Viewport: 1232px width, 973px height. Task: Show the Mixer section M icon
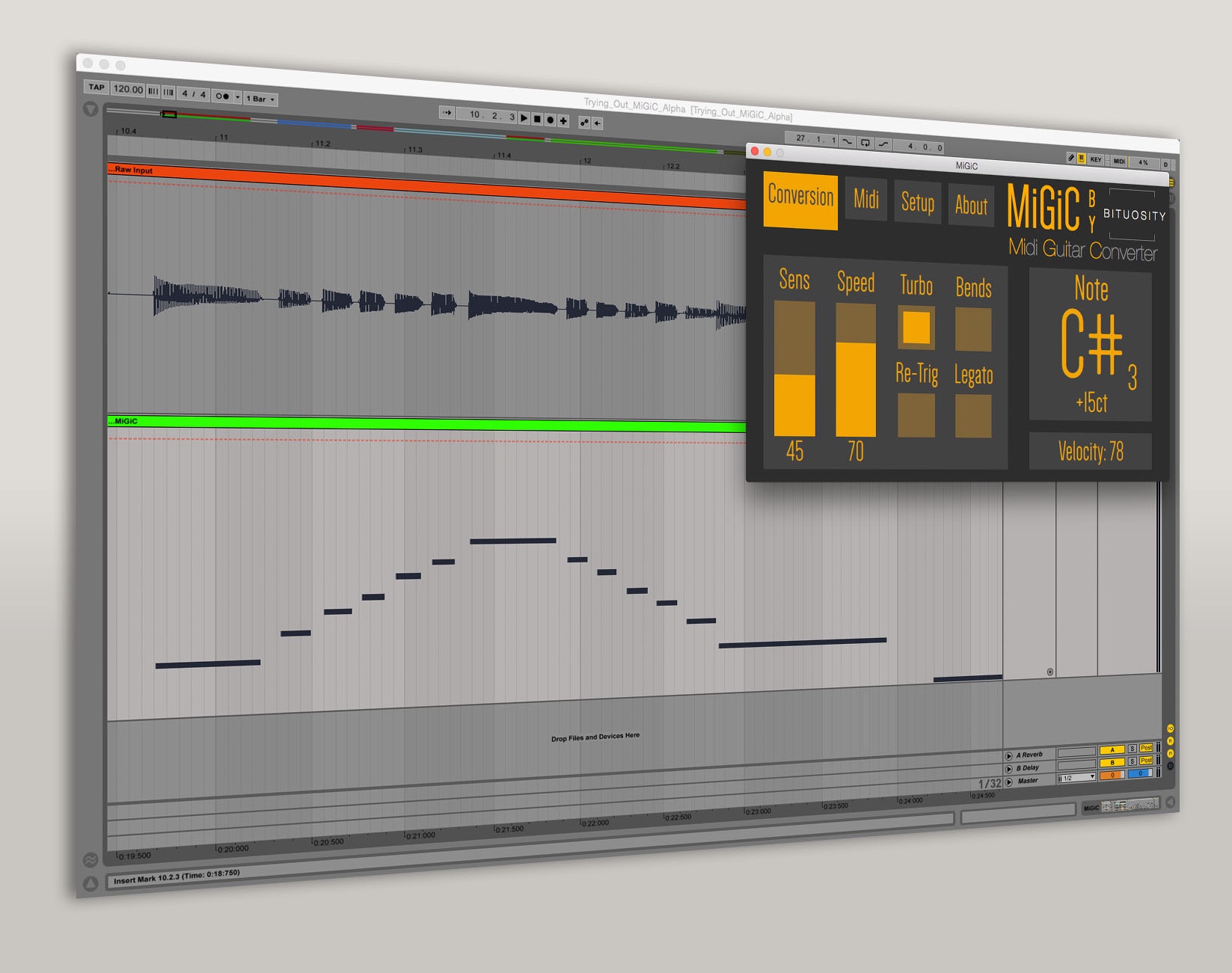click(1171, 753)
